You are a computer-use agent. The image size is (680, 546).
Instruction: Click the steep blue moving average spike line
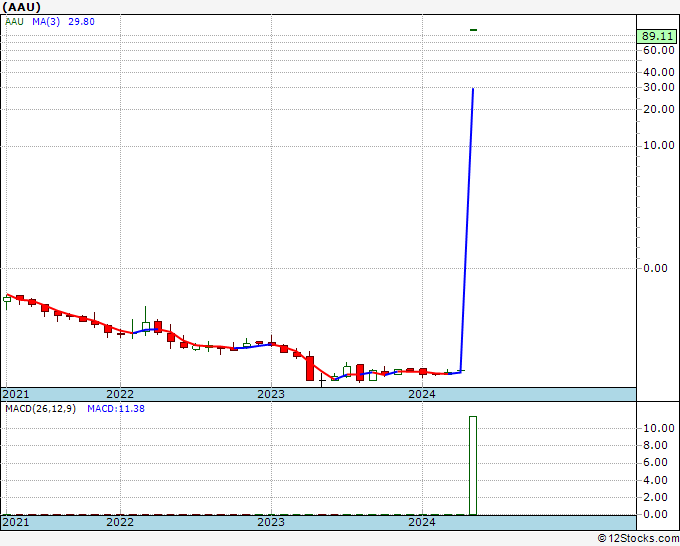pyautogui.click(x=467, y=230)
